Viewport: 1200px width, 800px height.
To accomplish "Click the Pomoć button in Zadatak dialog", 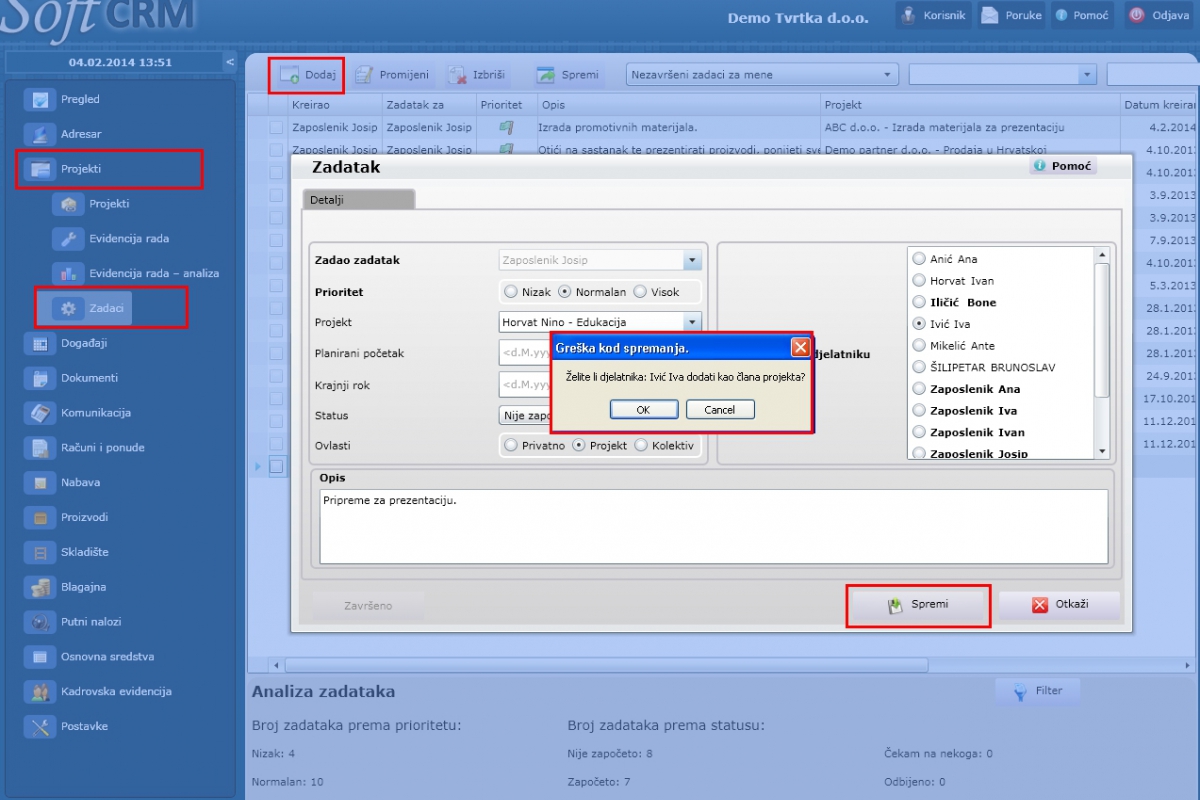I will 1063,166.
